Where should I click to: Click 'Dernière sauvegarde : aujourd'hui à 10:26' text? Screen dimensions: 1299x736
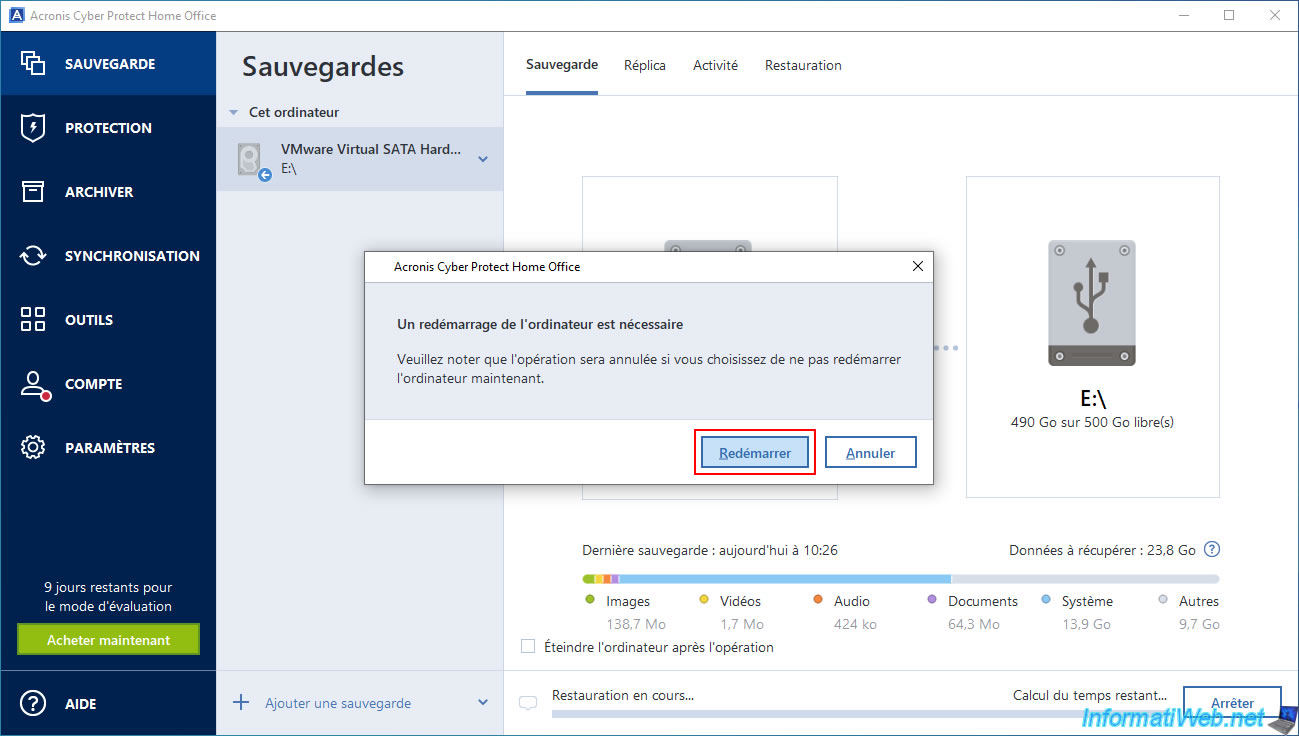[710, 550]
